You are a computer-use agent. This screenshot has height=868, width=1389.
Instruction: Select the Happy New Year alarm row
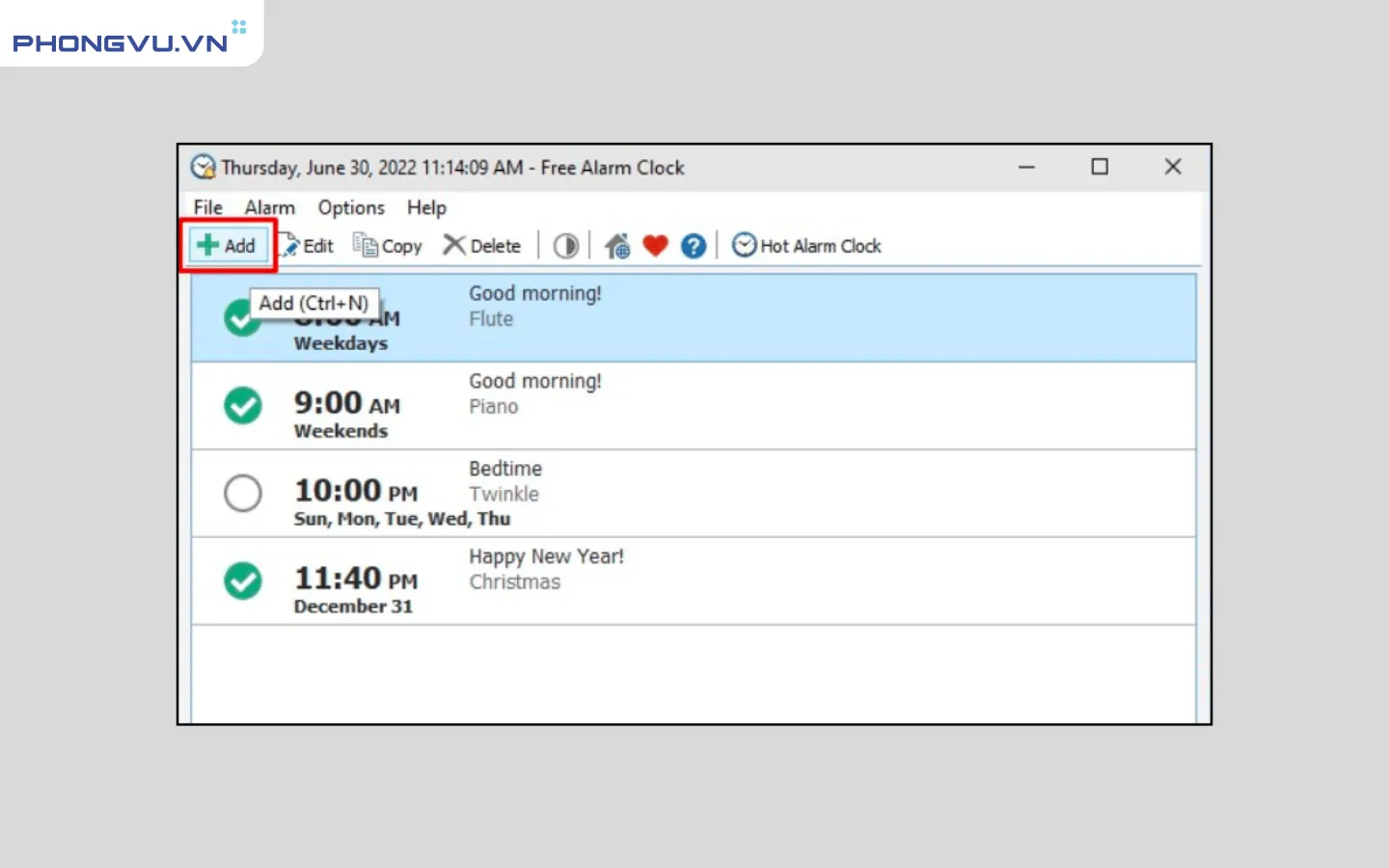coord(772,582)
